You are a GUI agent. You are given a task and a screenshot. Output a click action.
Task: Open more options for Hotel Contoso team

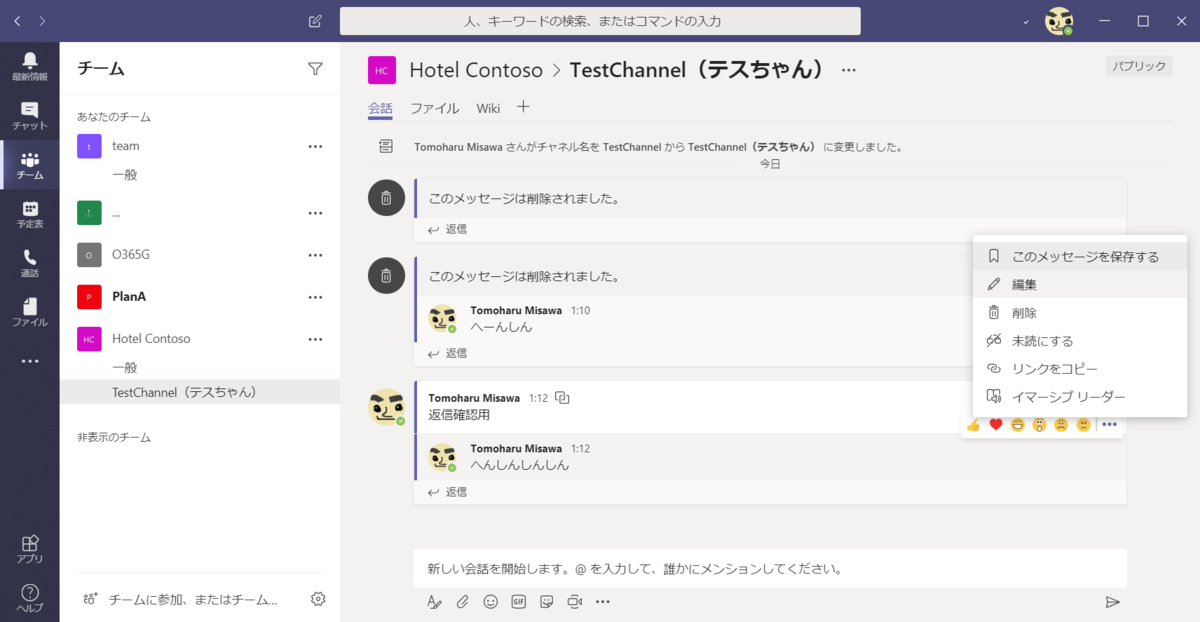click(x=315, y=339)
